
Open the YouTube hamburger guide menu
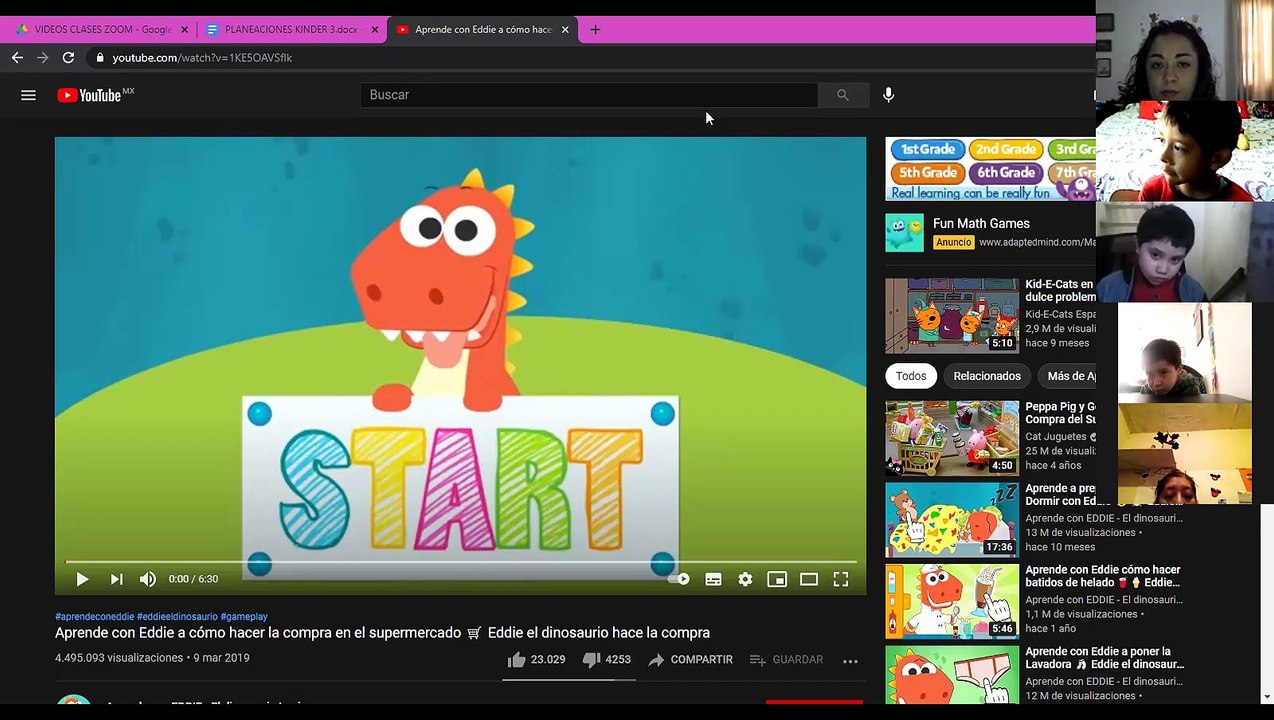(x=28, y=95)
